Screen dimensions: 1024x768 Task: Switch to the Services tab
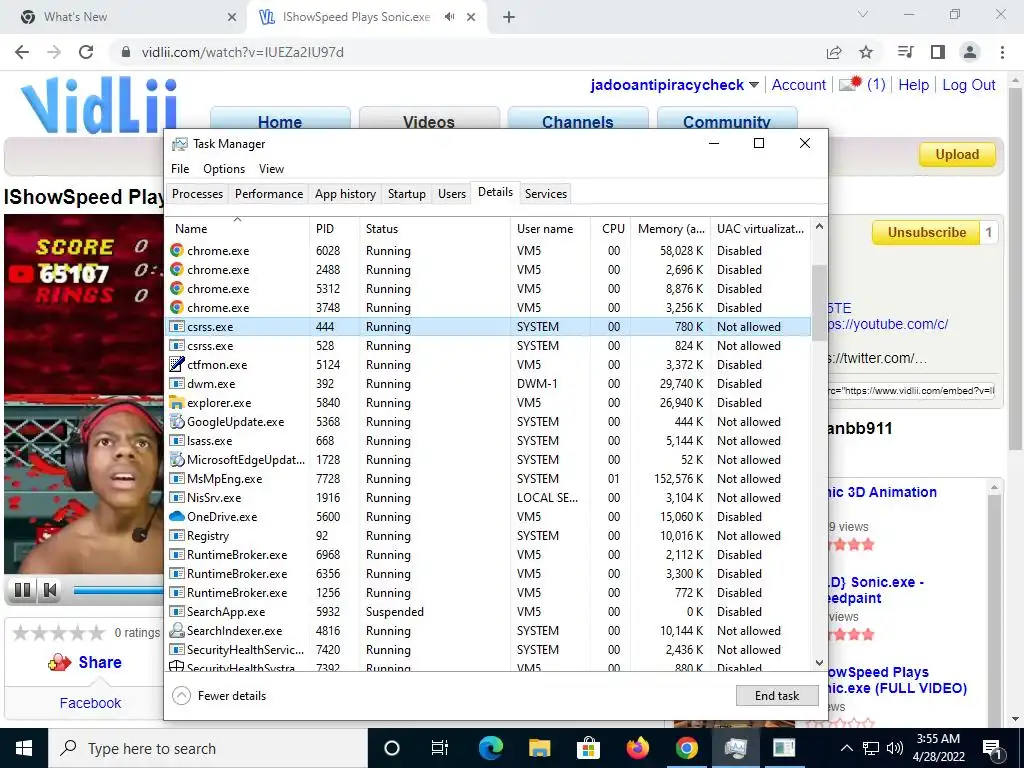546,194
